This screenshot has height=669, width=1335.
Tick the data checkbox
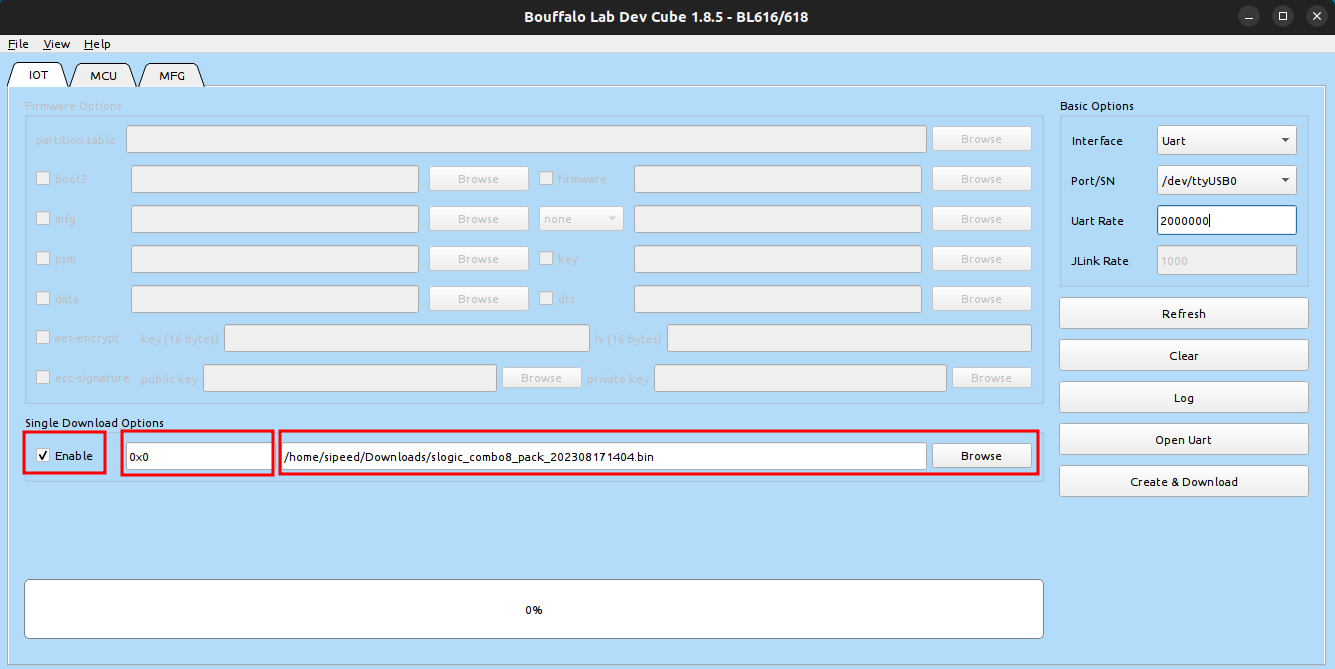tap(43, 298)
